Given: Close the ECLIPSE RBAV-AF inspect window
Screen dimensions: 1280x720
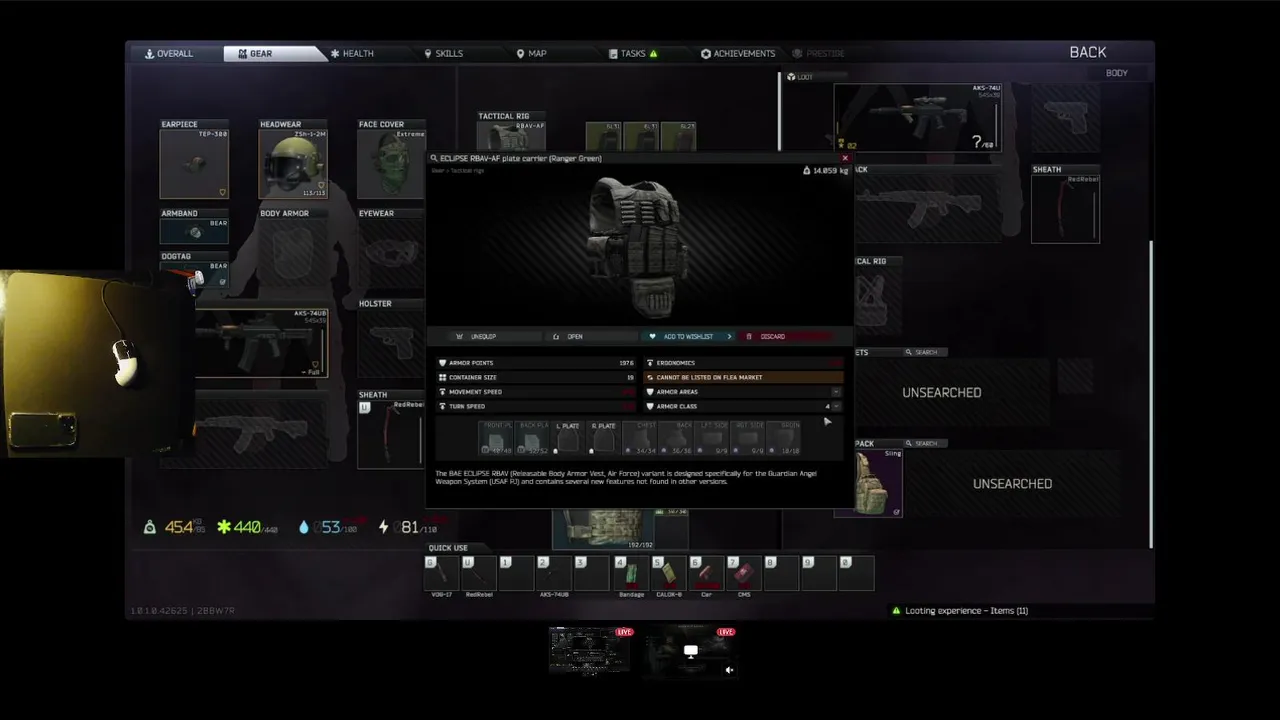Looking at the screenshot, I should (x=845, y=158).
